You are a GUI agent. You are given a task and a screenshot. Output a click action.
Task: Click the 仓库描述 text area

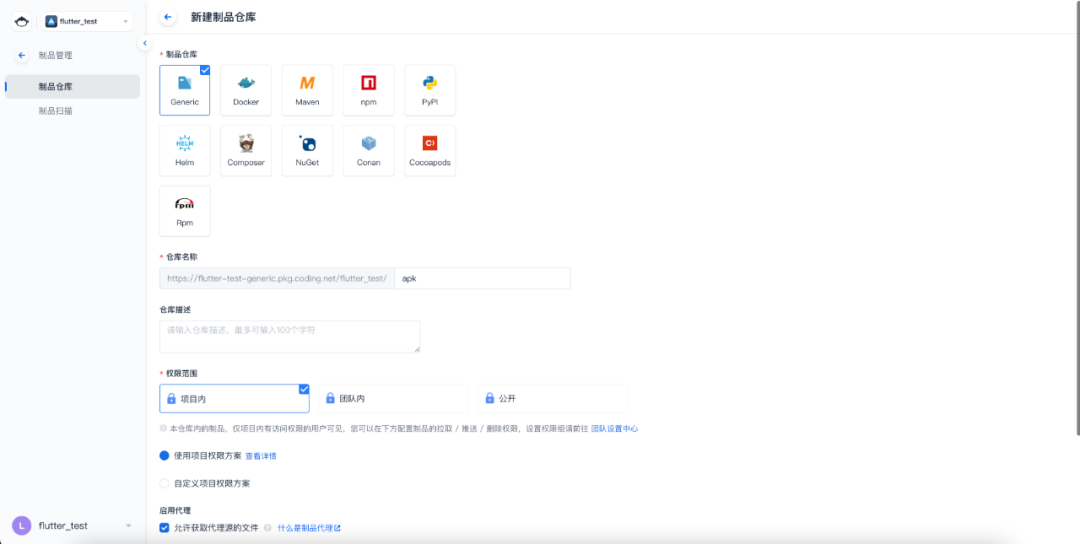(289, 336)
